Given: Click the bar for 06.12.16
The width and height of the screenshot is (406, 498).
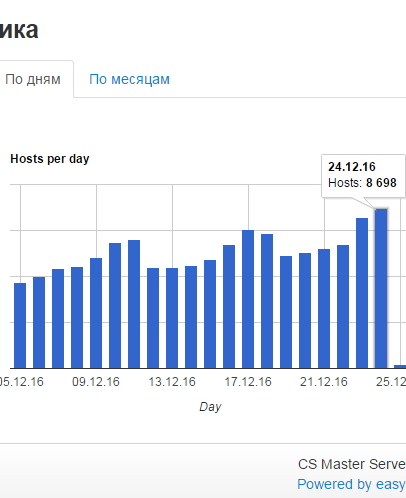Looking at the screenshot, I should [39, 323].
